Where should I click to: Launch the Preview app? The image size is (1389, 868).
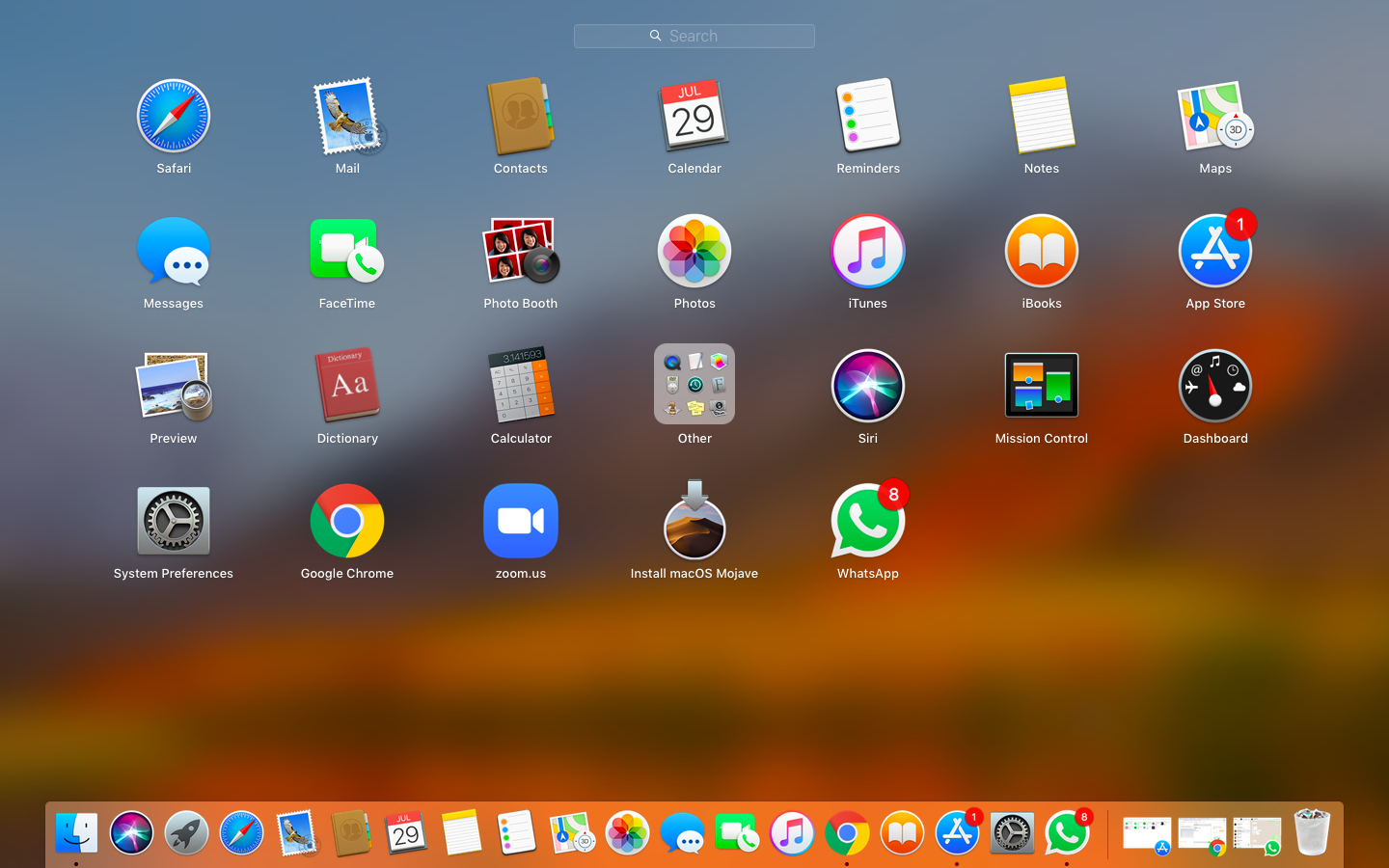click(x=174, y=386)
